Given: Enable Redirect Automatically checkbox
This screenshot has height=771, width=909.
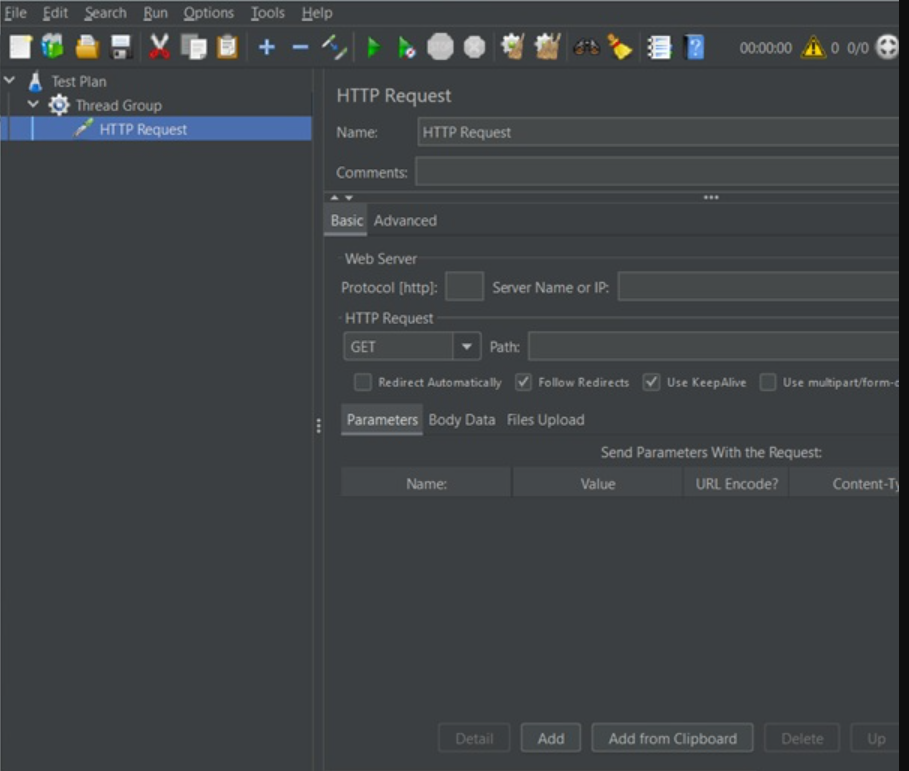Looking at the screenshot, I should [363, 382].
